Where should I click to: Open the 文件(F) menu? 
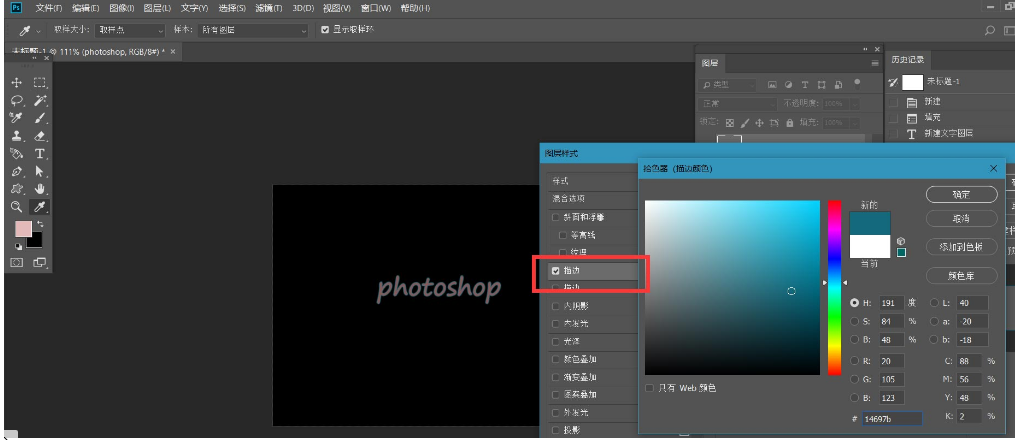(49, 8)
